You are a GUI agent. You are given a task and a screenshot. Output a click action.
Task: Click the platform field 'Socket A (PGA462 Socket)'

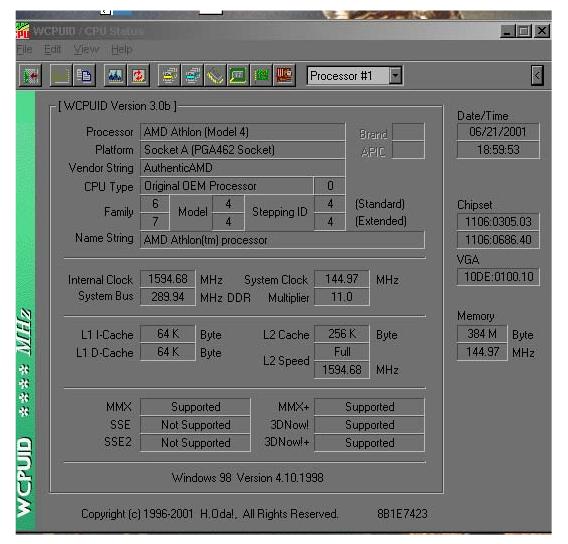point(242,150)
